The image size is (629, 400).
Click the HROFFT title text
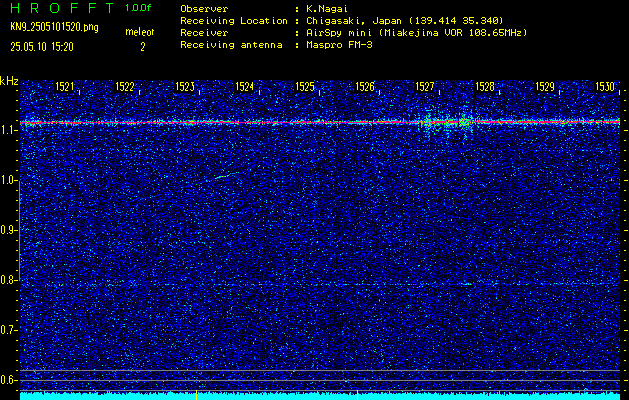tap(62, 8)
